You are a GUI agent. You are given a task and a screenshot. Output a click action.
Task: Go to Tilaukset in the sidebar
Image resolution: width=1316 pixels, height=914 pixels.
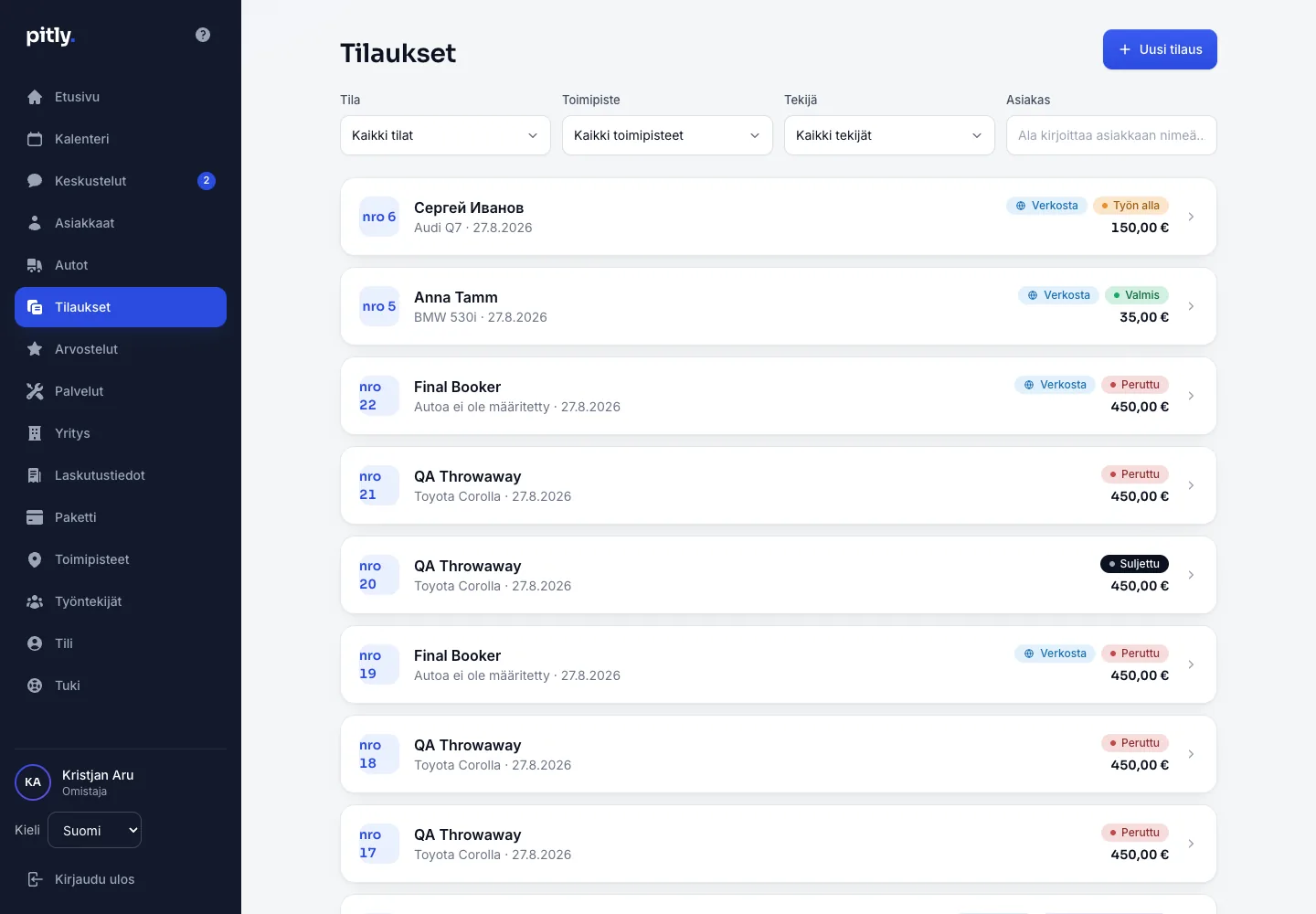pos(121,307)
